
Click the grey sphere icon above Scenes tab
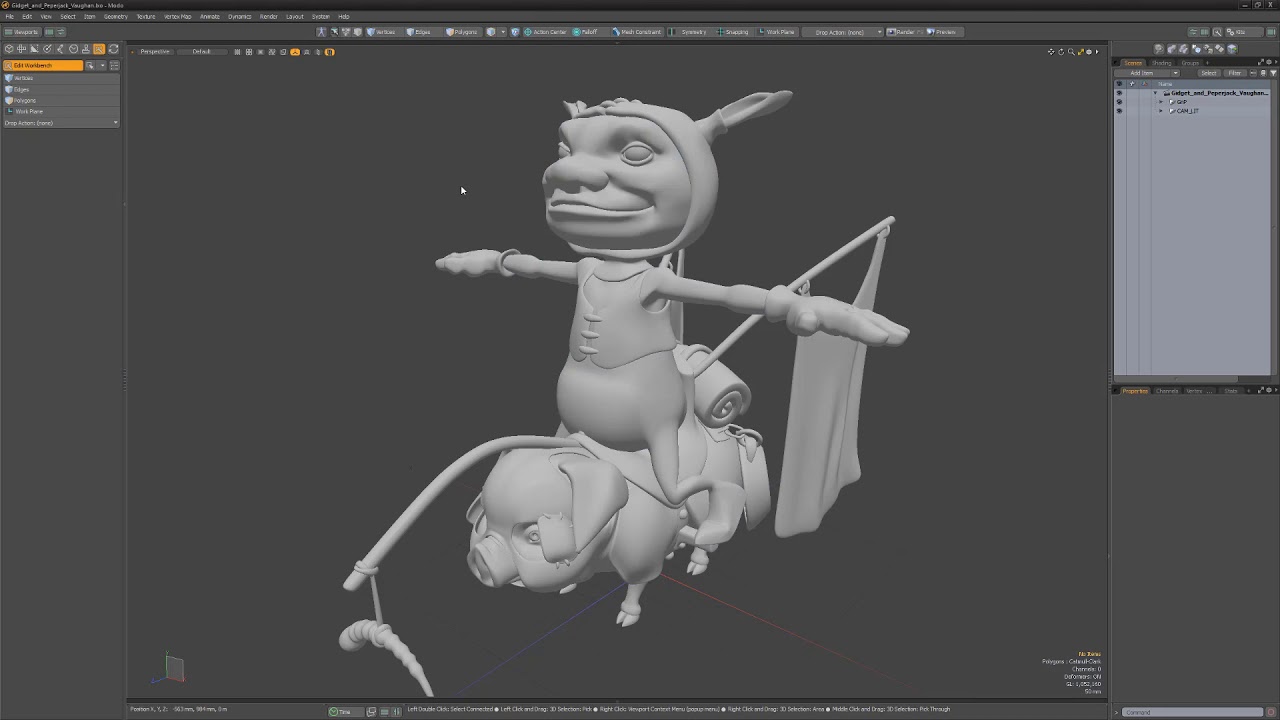click(1159, 48)
